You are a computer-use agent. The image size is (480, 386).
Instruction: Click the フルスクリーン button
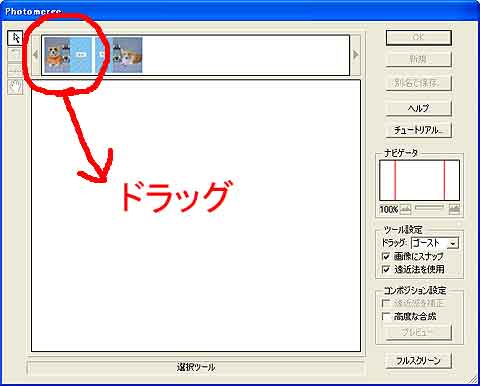click(419, 361)
